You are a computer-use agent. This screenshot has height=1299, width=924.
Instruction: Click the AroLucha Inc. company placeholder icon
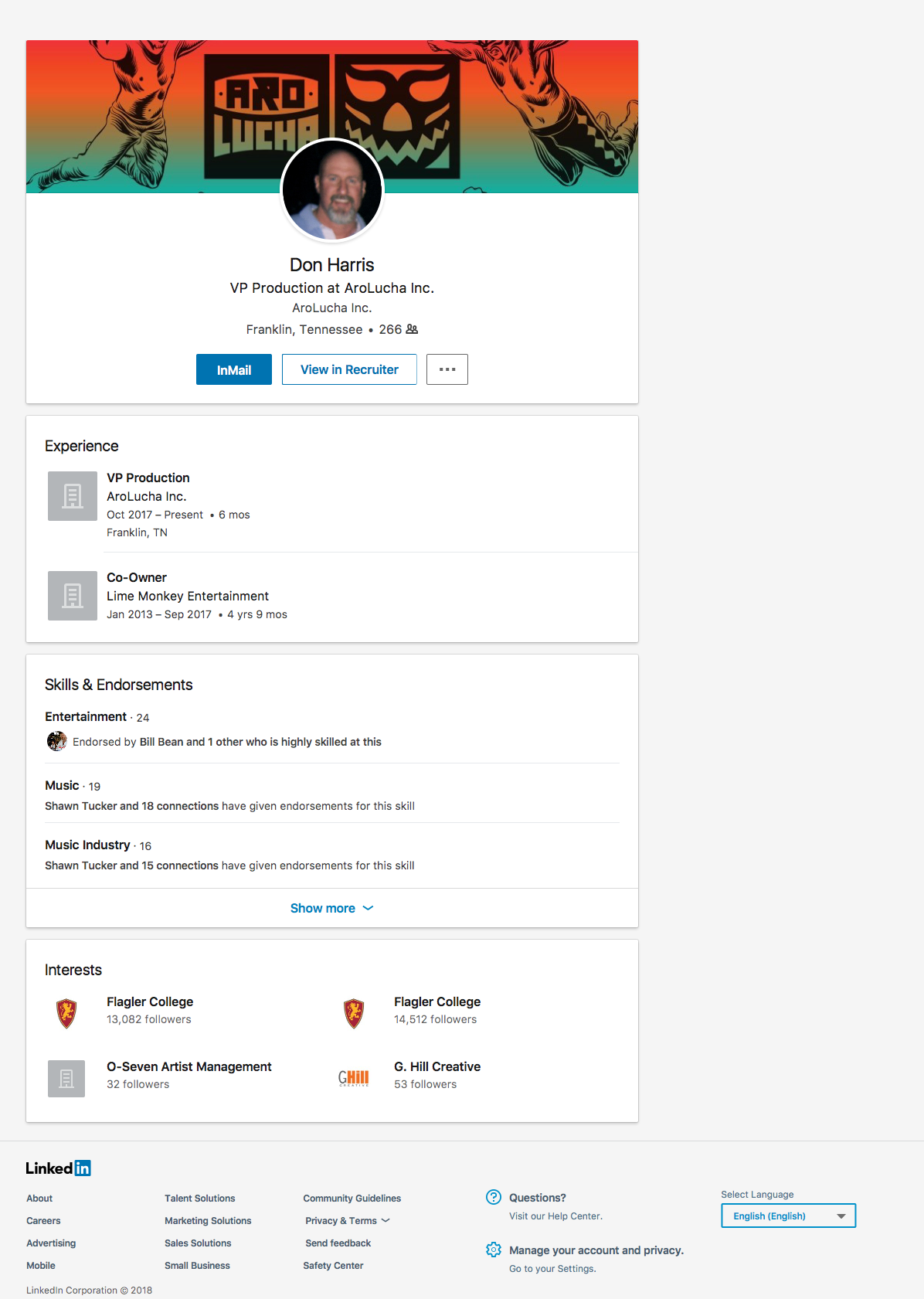[73, 496]
